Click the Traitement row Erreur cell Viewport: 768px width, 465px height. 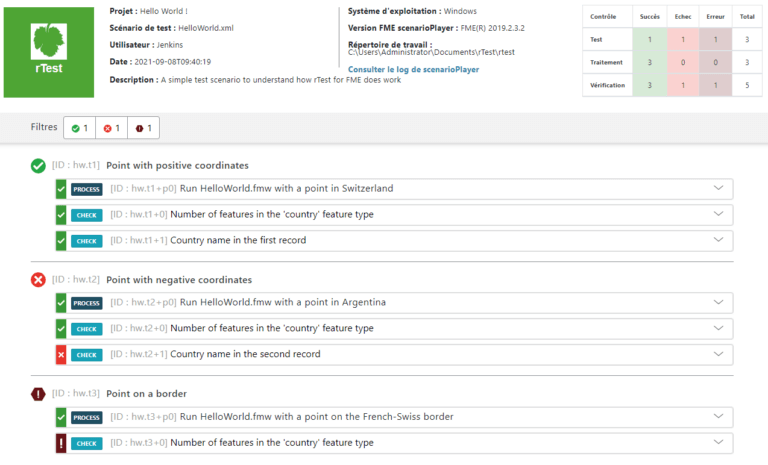(716, 62)
